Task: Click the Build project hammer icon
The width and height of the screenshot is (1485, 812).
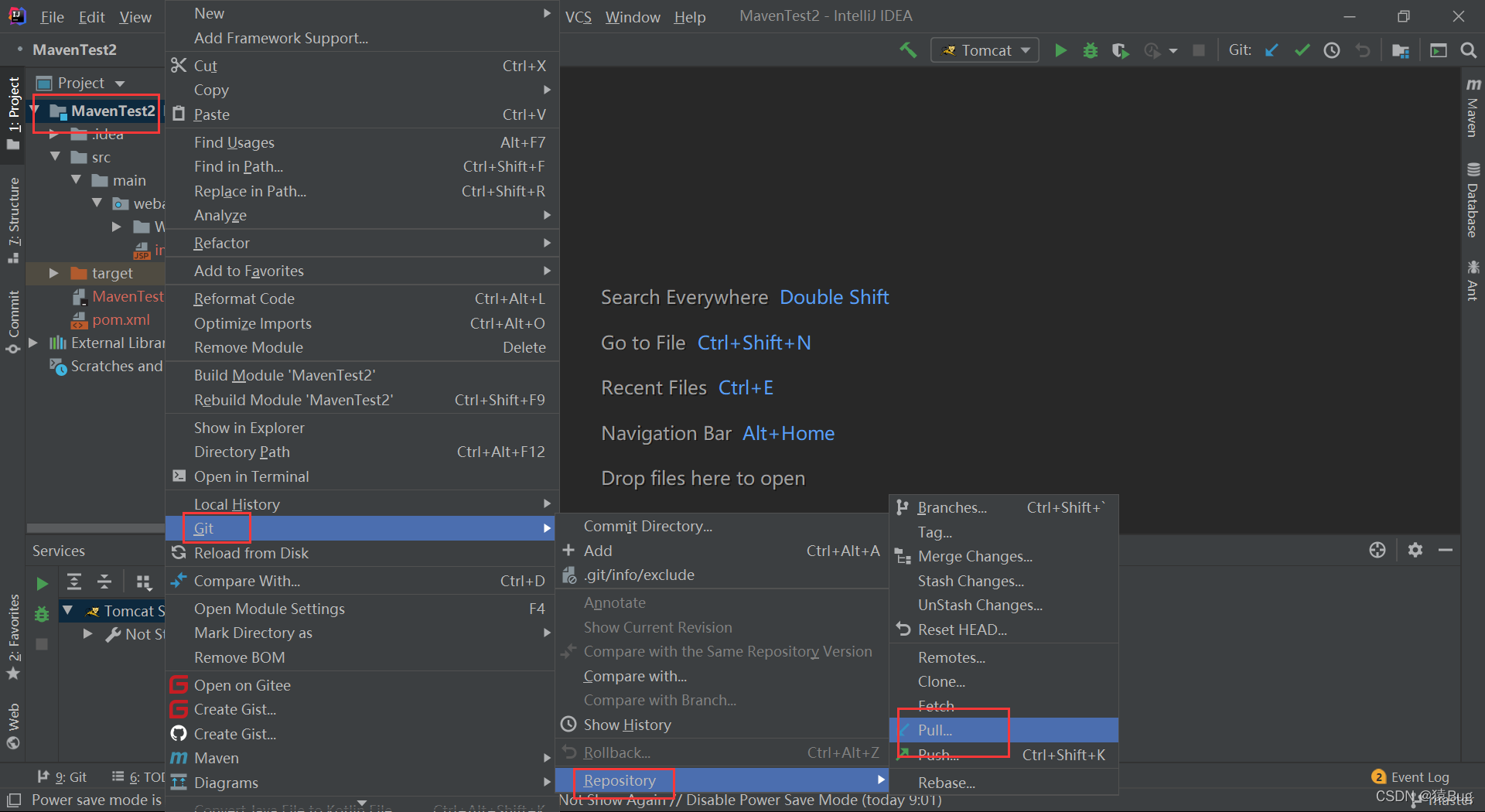Action: pyautogui.click(x=908, y=50)
